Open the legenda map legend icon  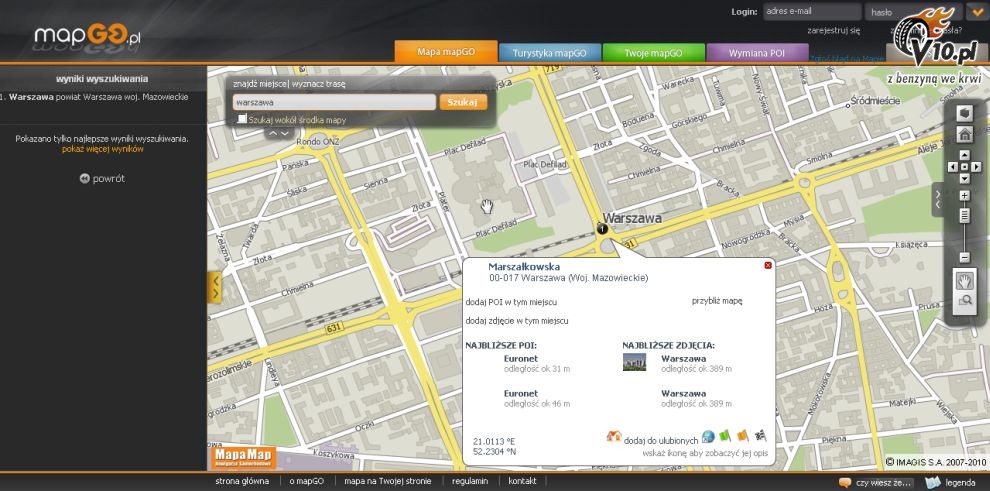point(933,483)
